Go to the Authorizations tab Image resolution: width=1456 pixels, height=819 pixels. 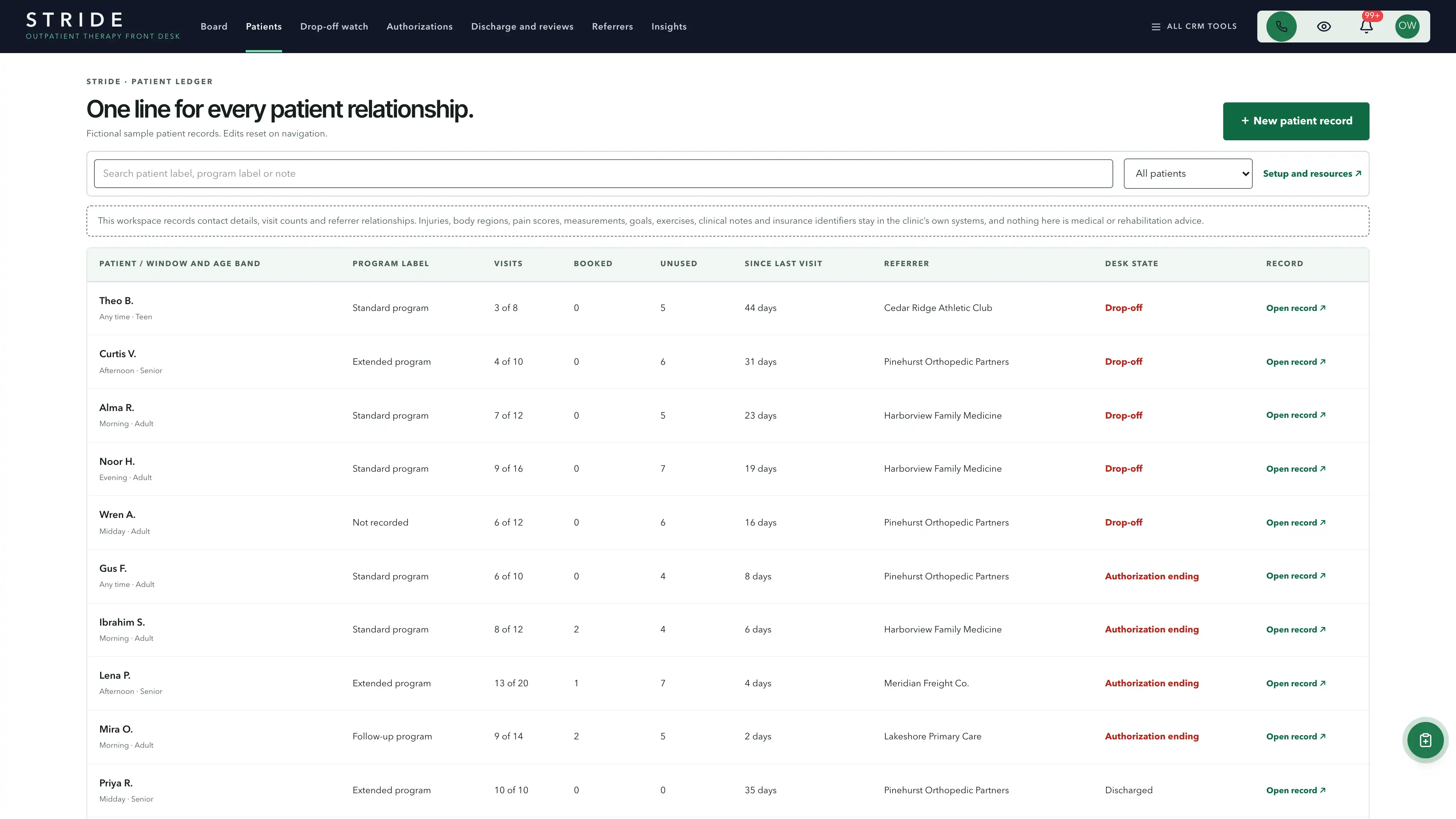pyautogui.click(x=419, y=27)
